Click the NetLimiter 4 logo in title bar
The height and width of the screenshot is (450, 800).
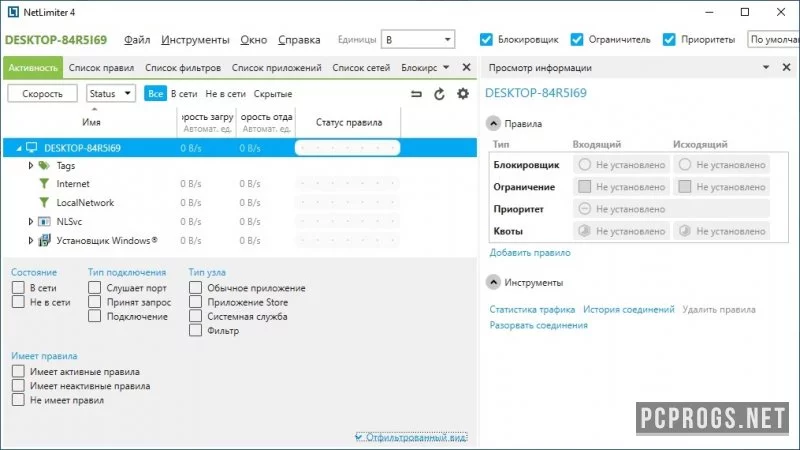click(x=13, y=12)
